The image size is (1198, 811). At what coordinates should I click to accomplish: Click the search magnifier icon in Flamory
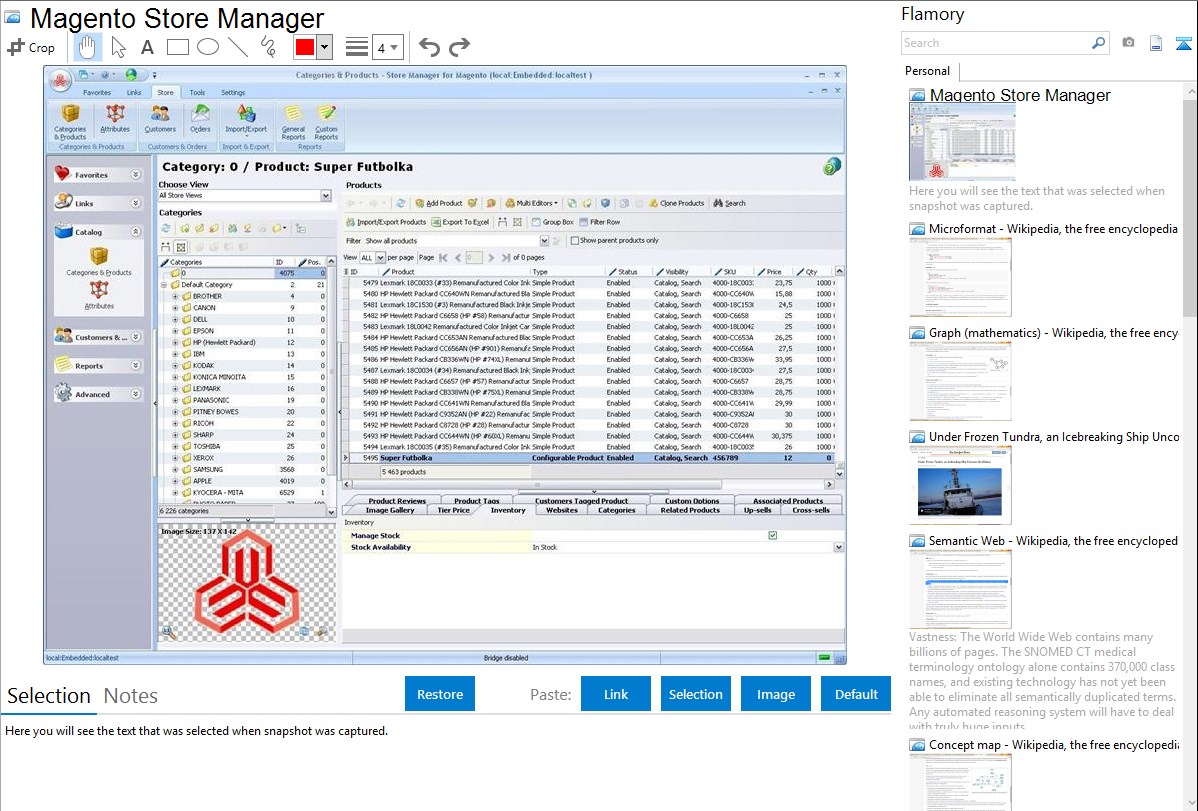(x=1099, y=43)
